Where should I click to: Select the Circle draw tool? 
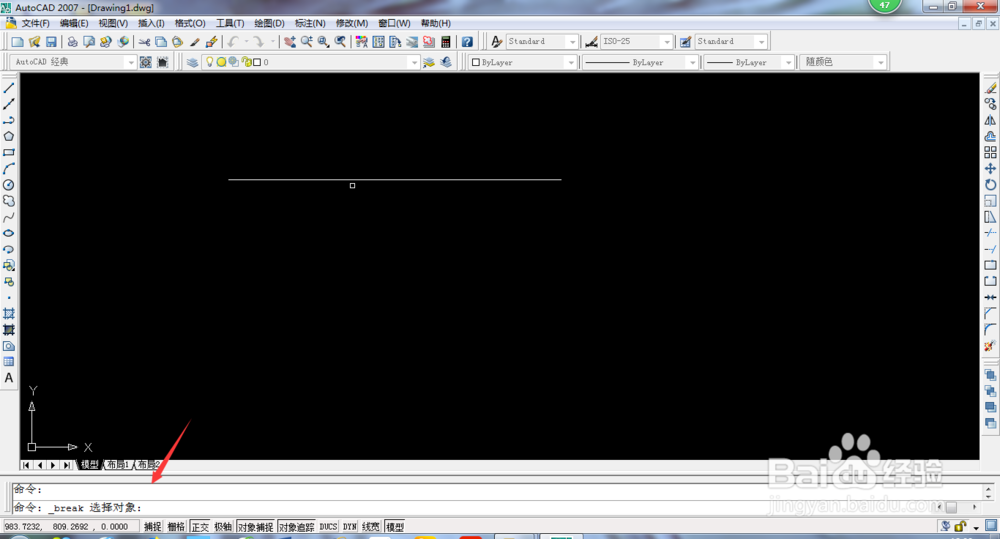9,185
